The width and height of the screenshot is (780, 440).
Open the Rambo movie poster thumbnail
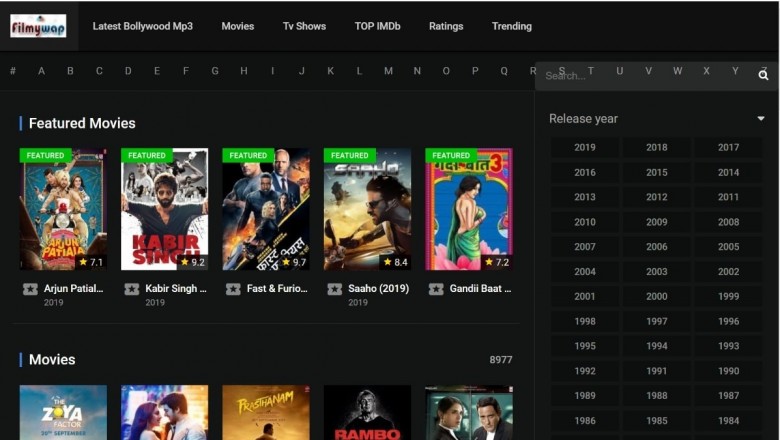point(367,413)
